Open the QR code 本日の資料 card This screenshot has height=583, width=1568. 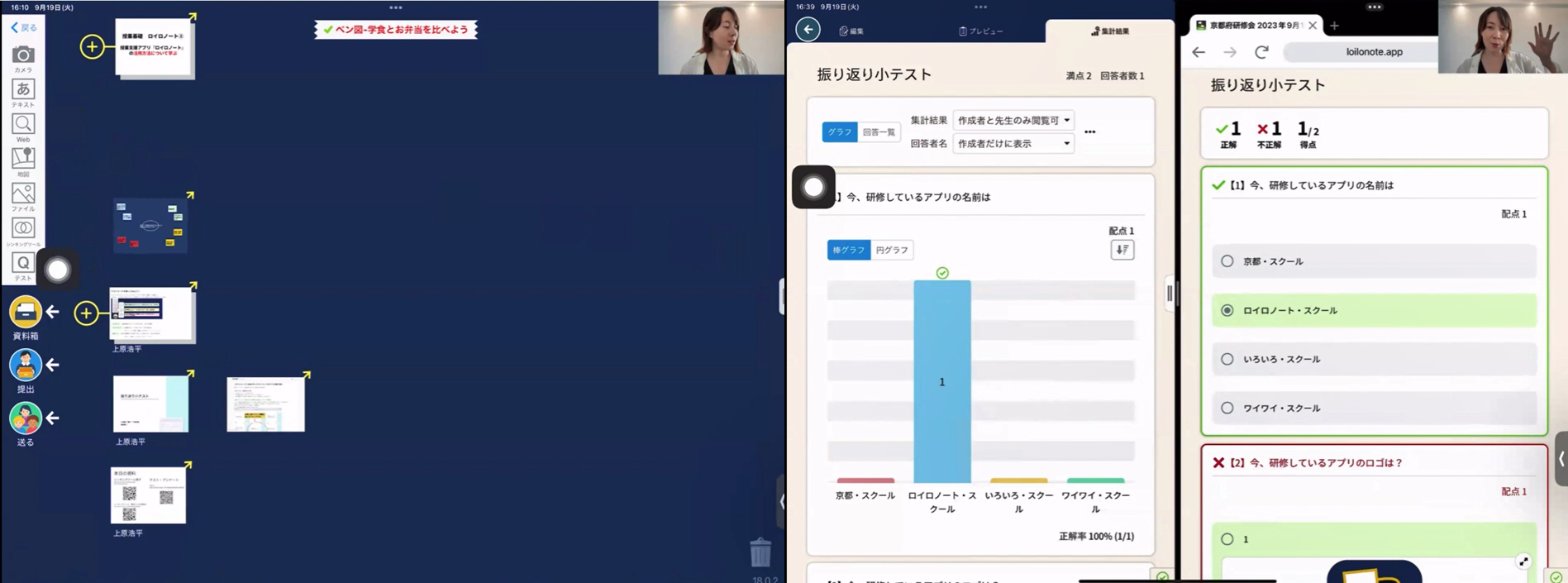coord(149,495)
